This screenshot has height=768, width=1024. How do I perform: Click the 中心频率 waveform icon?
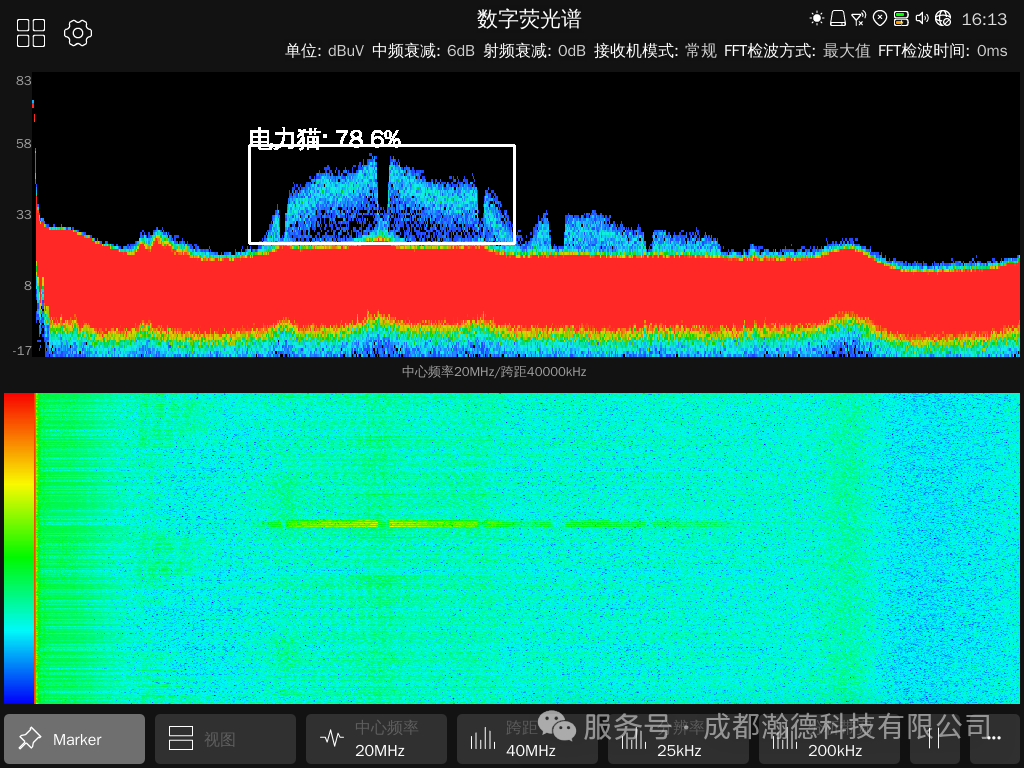(332, 738)
